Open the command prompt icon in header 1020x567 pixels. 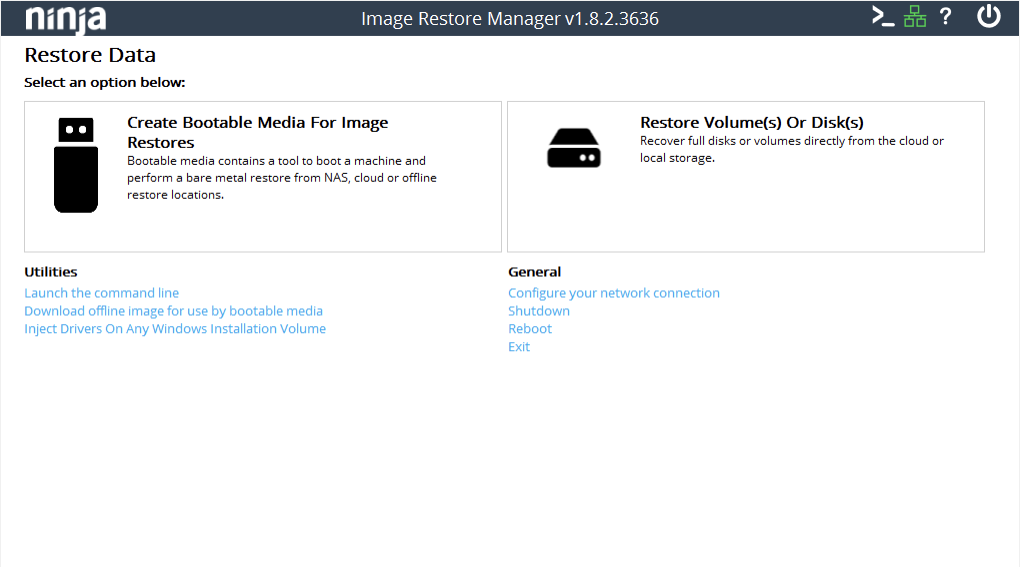pos(882,17)
